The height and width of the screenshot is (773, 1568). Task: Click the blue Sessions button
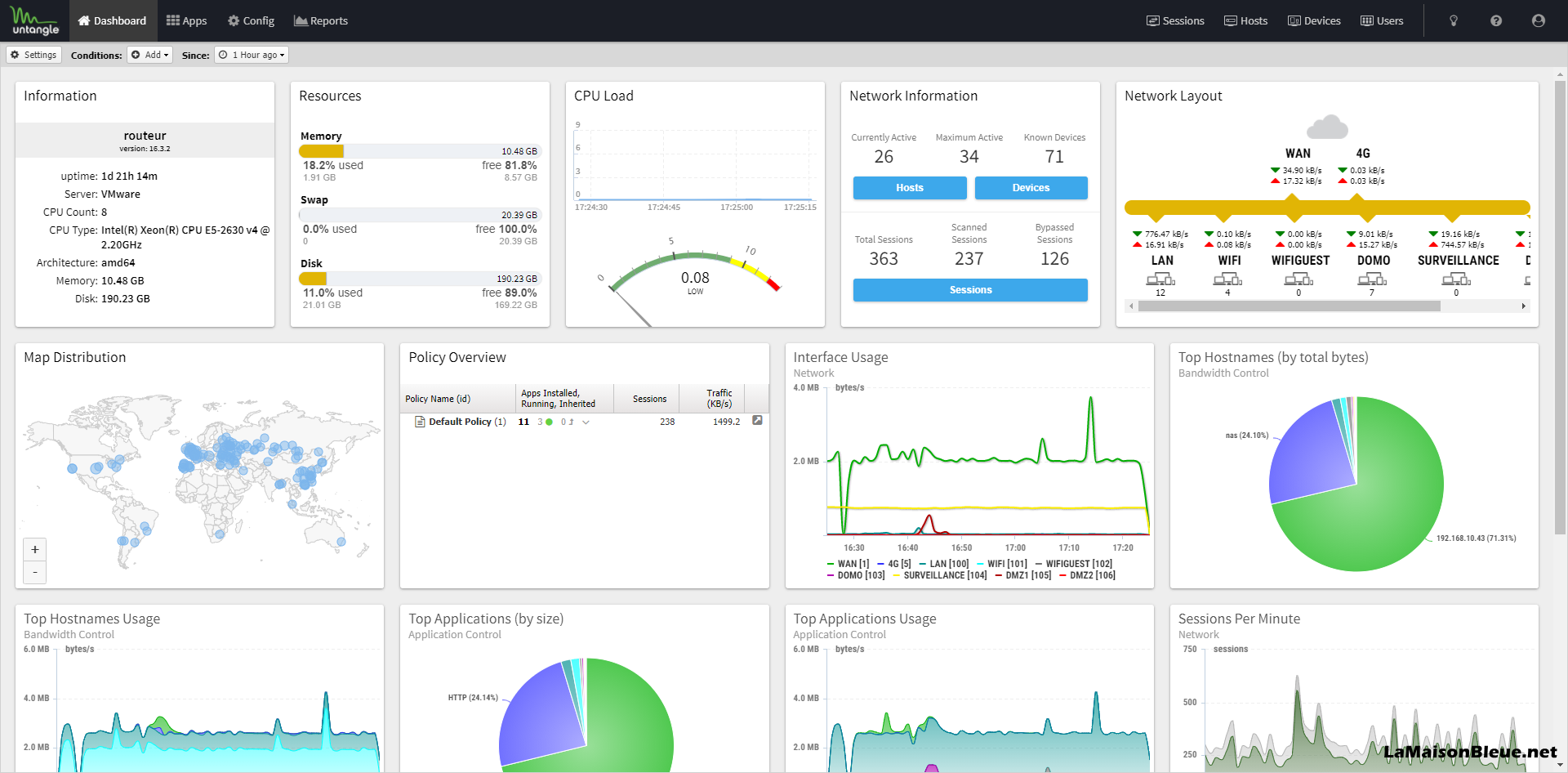click(970, 290)
